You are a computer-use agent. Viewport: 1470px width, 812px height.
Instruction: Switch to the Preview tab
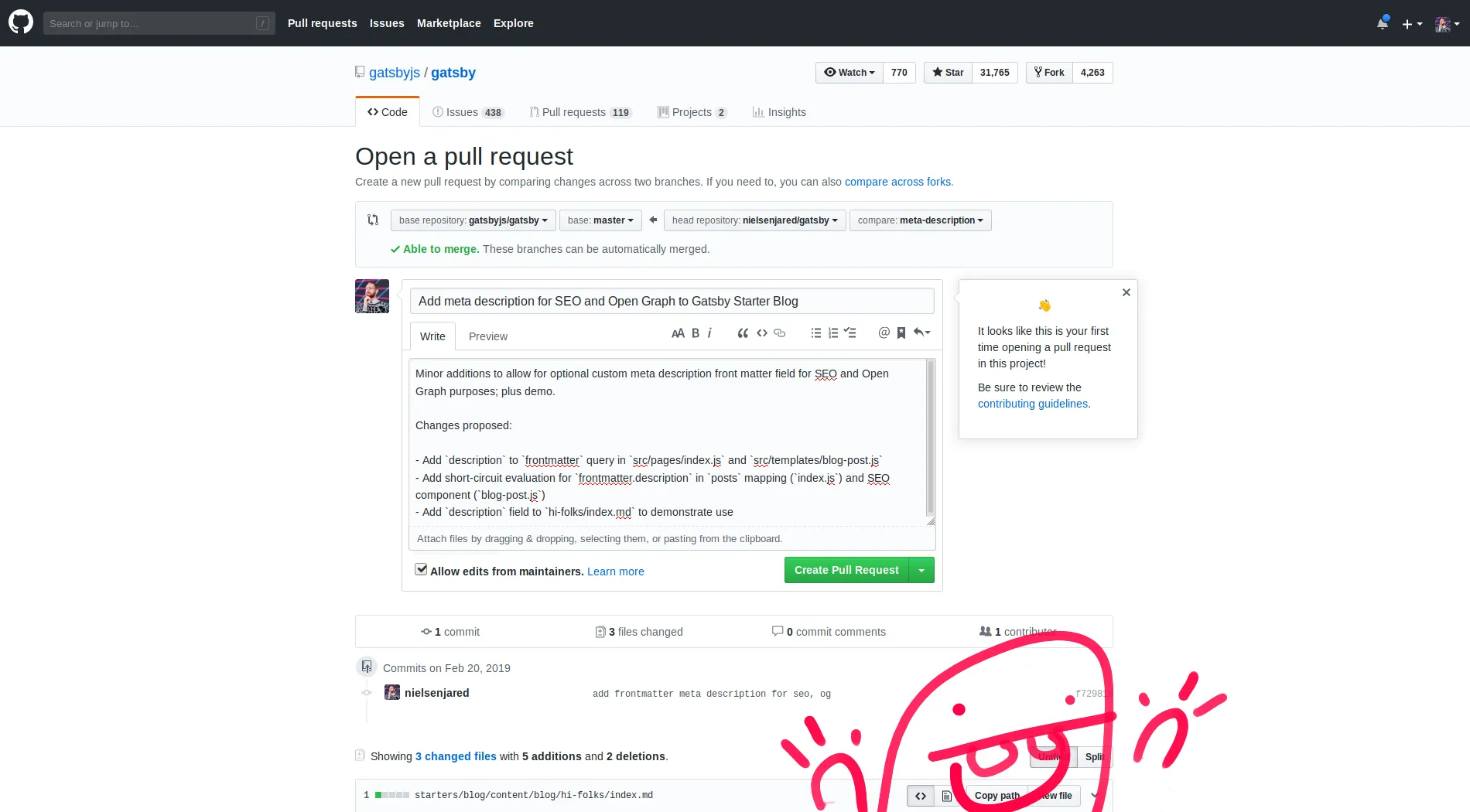click(488, 336)
